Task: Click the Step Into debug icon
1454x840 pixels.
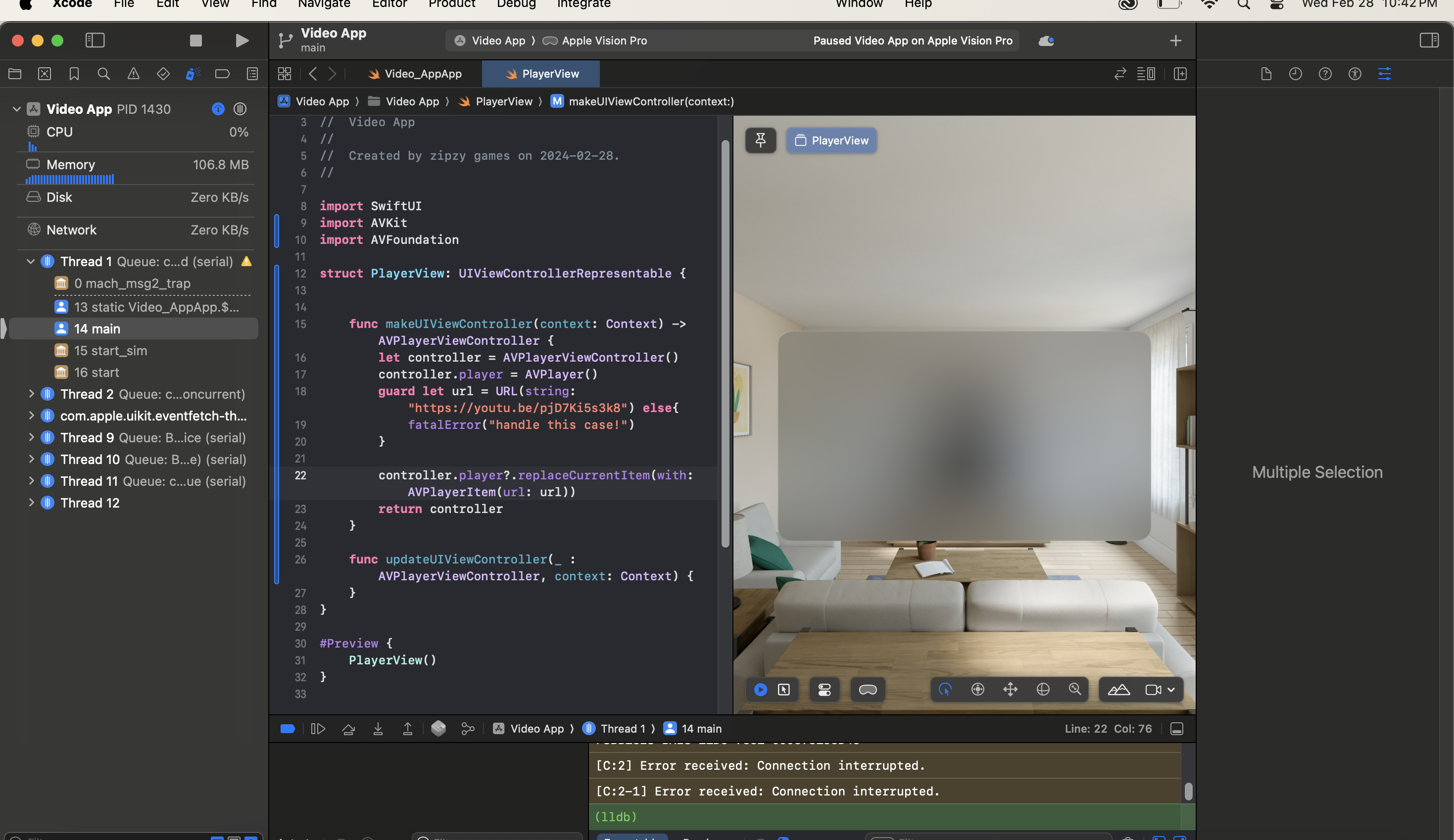Action: click(x=378, y=729)
